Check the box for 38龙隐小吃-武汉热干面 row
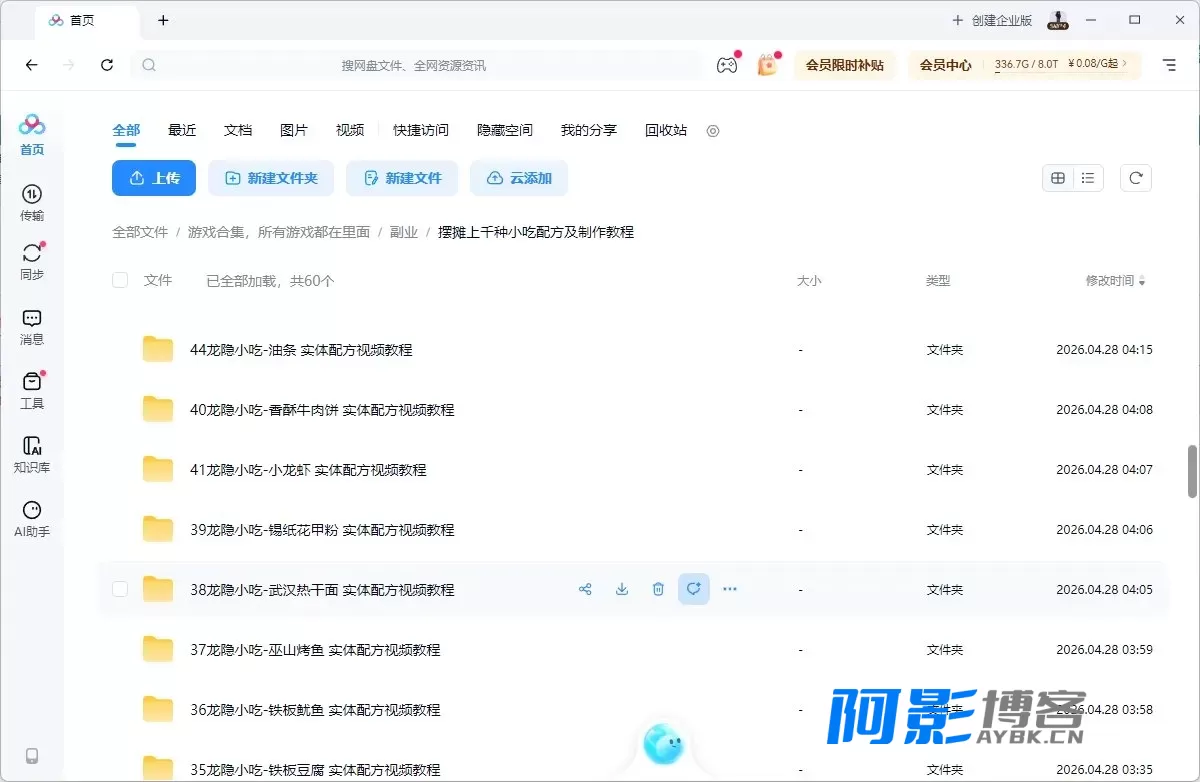The height and width of the screenshot is (782, 1200). tap(120, 590)
